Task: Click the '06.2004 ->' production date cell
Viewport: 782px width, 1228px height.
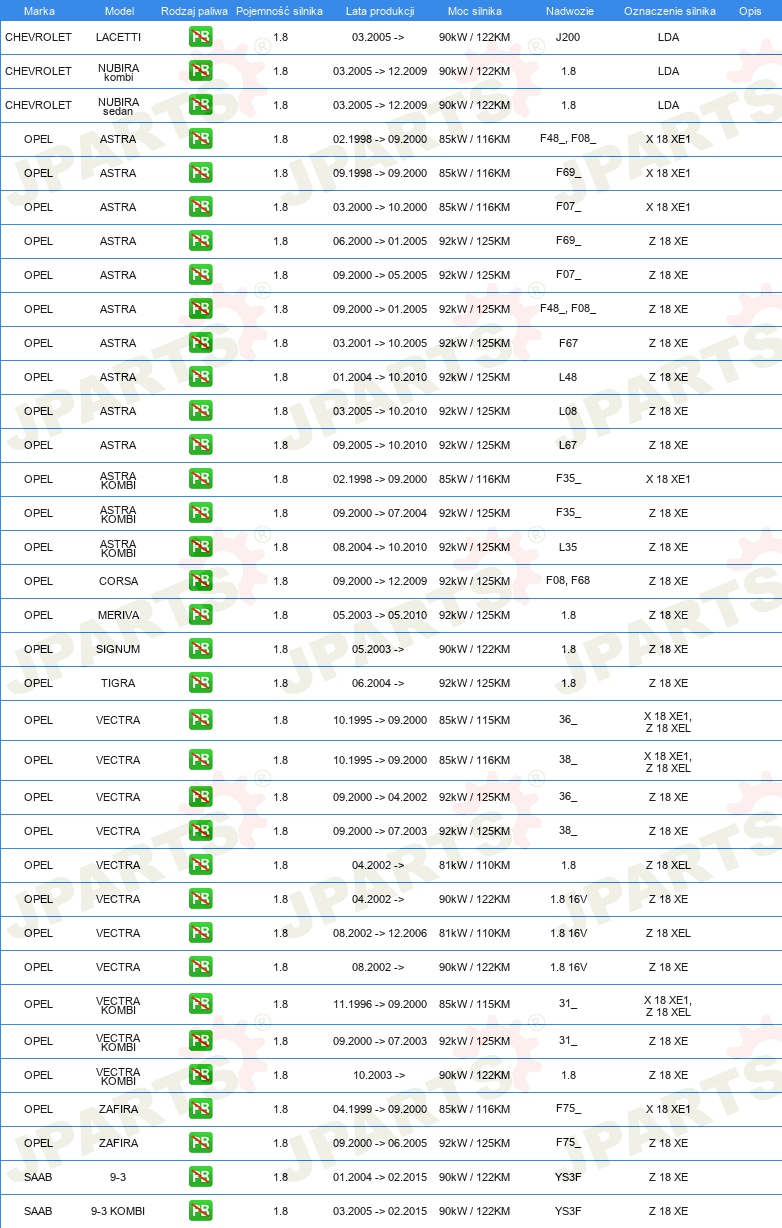Action: 380,683
